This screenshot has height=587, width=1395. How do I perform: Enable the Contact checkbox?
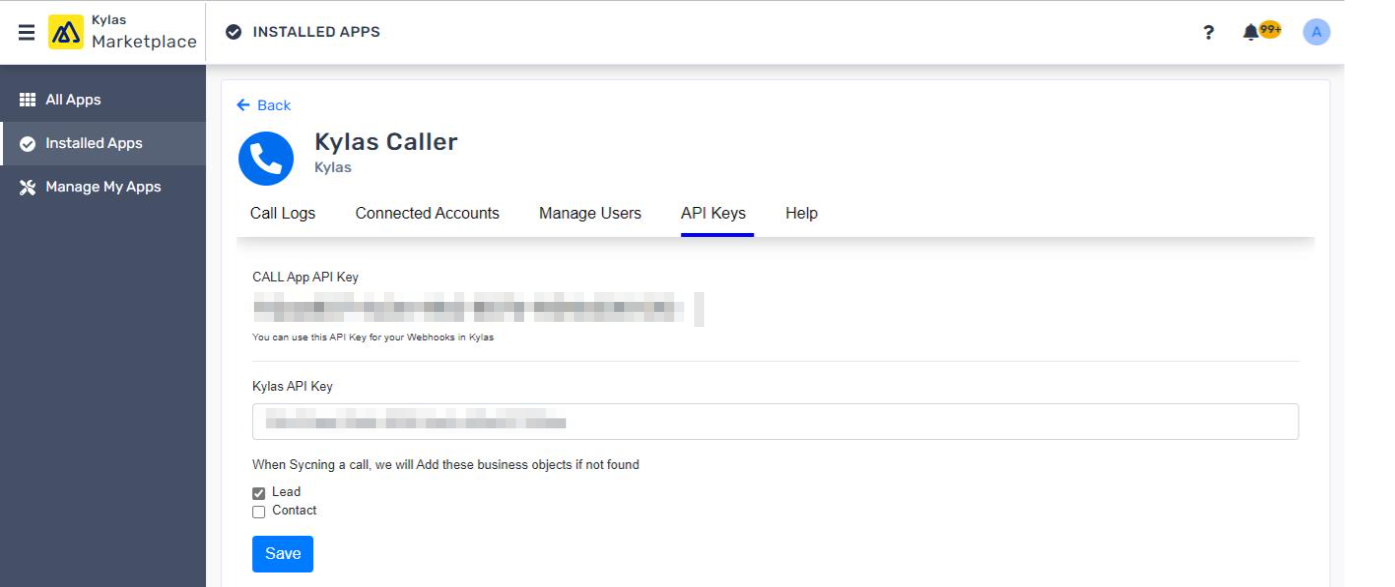tap(259, 512)
